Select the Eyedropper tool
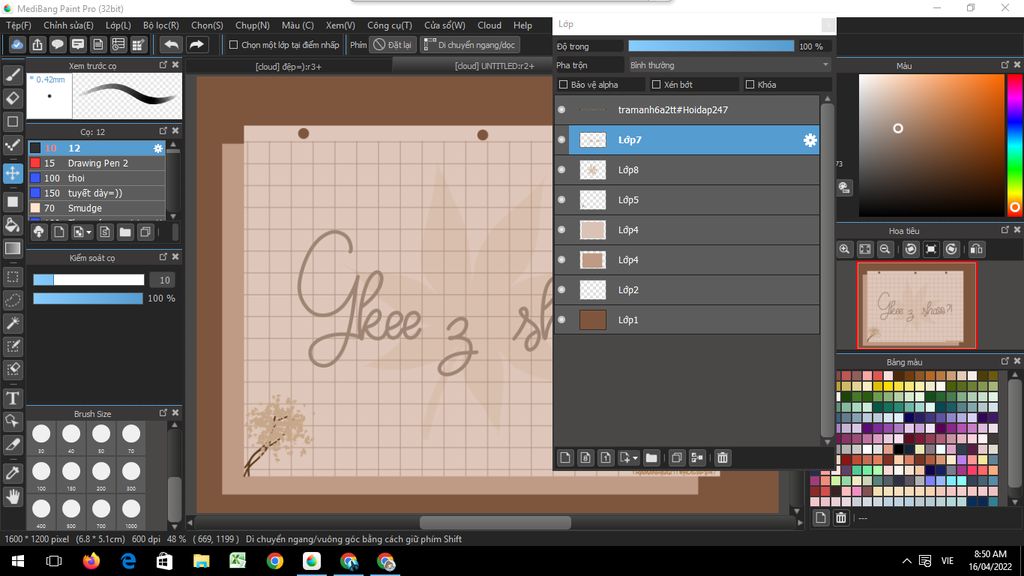The width and height of the screenshot is (1024, 576). pos(12,473)
